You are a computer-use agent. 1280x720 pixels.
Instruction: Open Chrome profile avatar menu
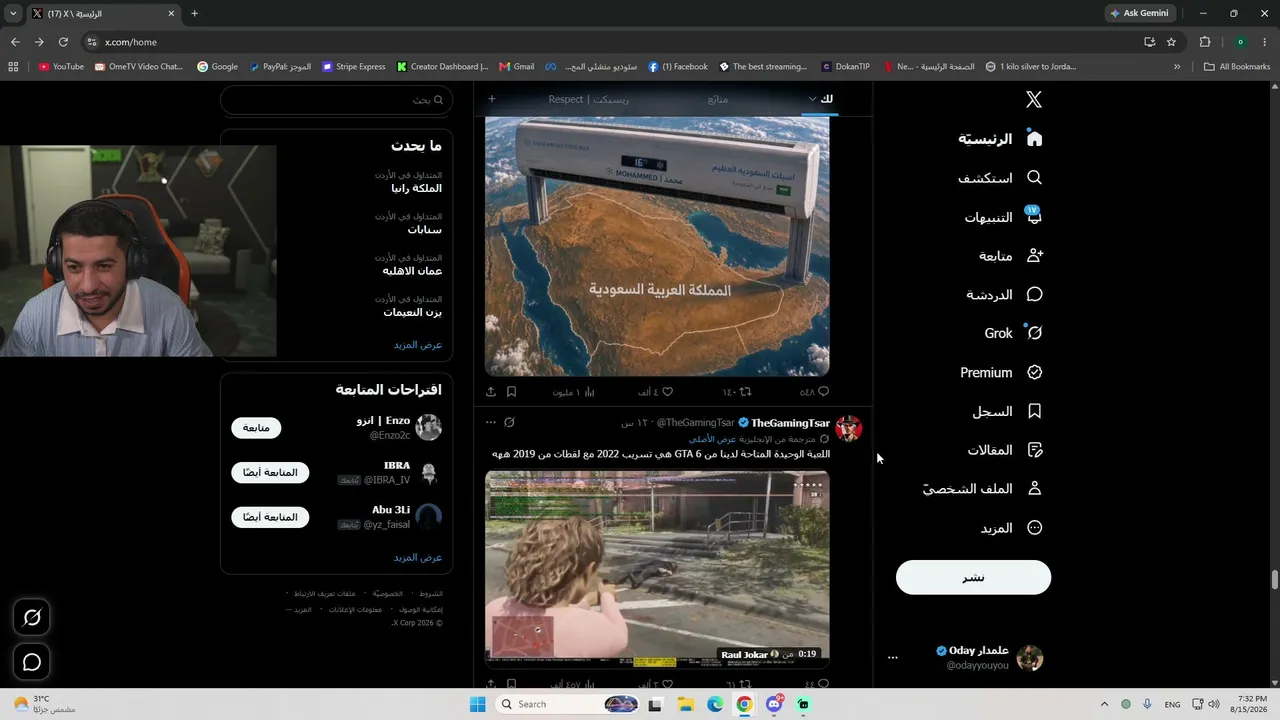1241,42
